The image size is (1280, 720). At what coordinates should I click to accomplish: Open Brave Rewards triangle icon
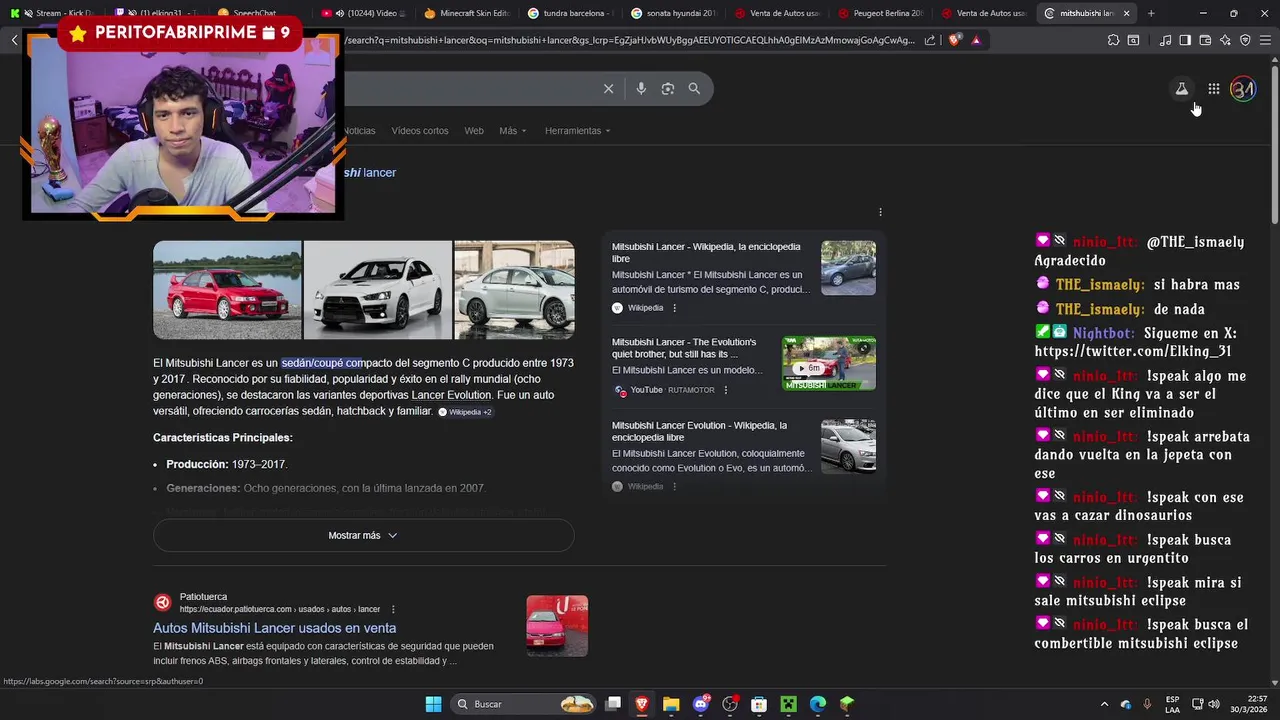[x=976, y=40]
